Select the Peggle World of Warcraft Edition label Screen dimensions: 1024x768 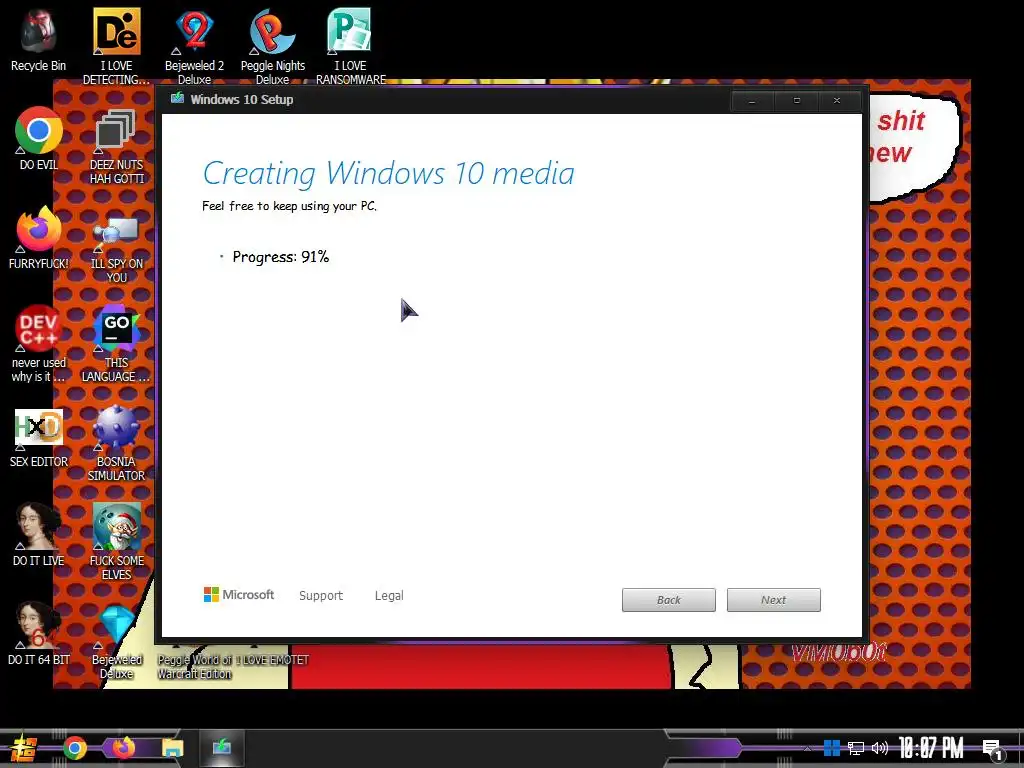(x=194, y=667)
